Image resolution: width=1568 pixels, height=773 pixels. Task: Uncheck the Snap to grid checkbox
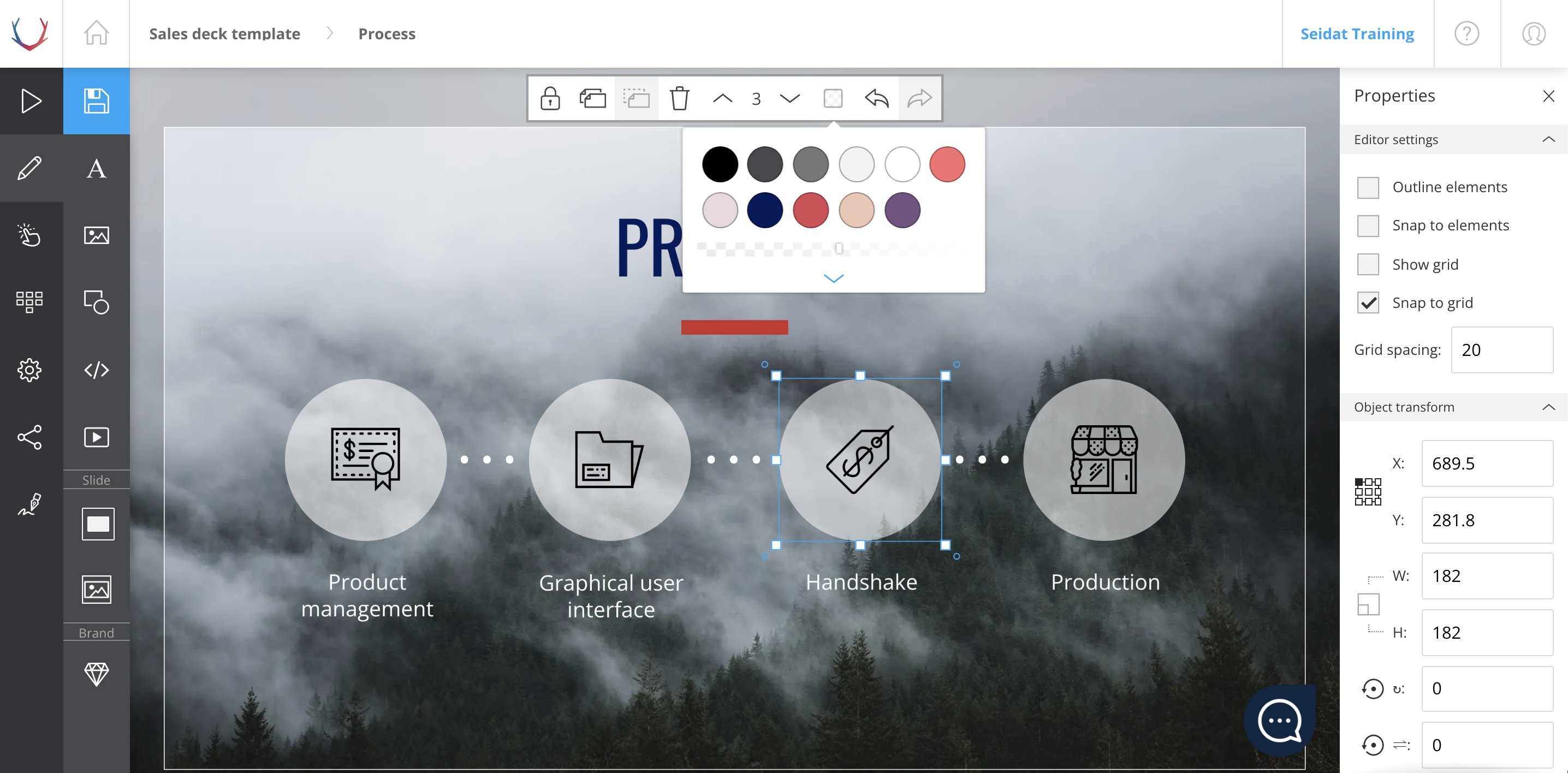(1368, 303)
